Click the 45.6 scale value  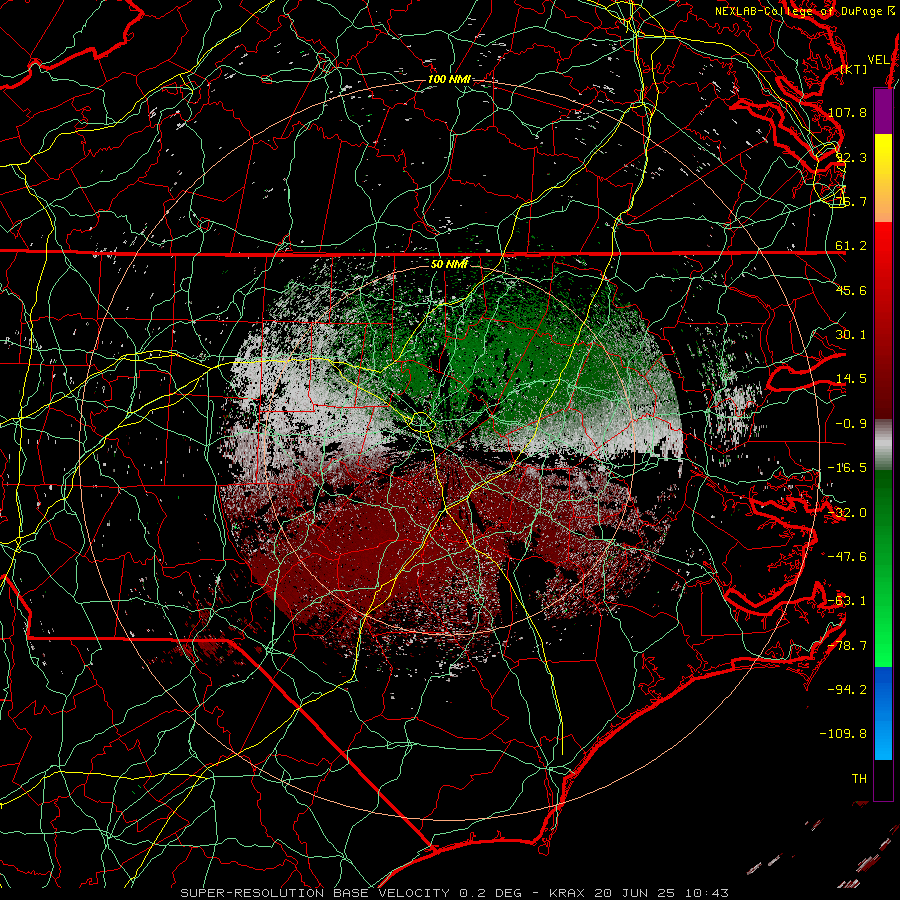[x=851, y=290]
